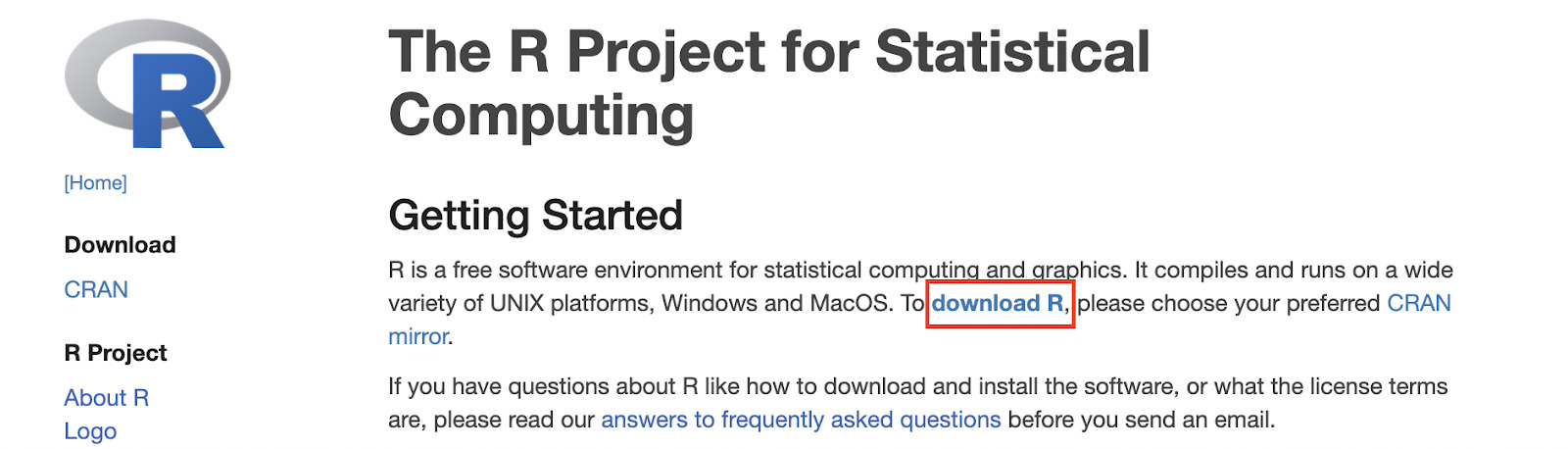Viewport: 1568px width, 449px height.
Task: Click the R Project sidebar heading
Action: coord(116,353)
